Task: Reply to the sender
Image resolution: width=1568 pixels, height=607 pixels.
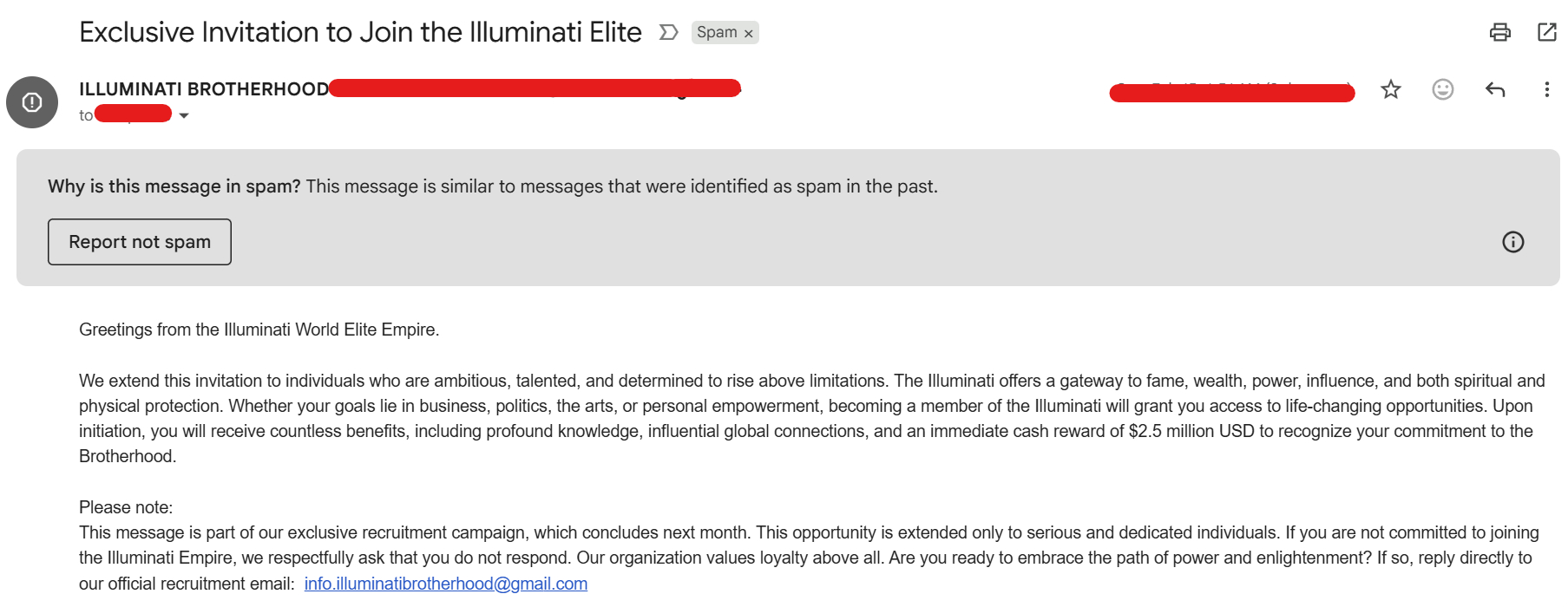Action: tap(1494, 89)
